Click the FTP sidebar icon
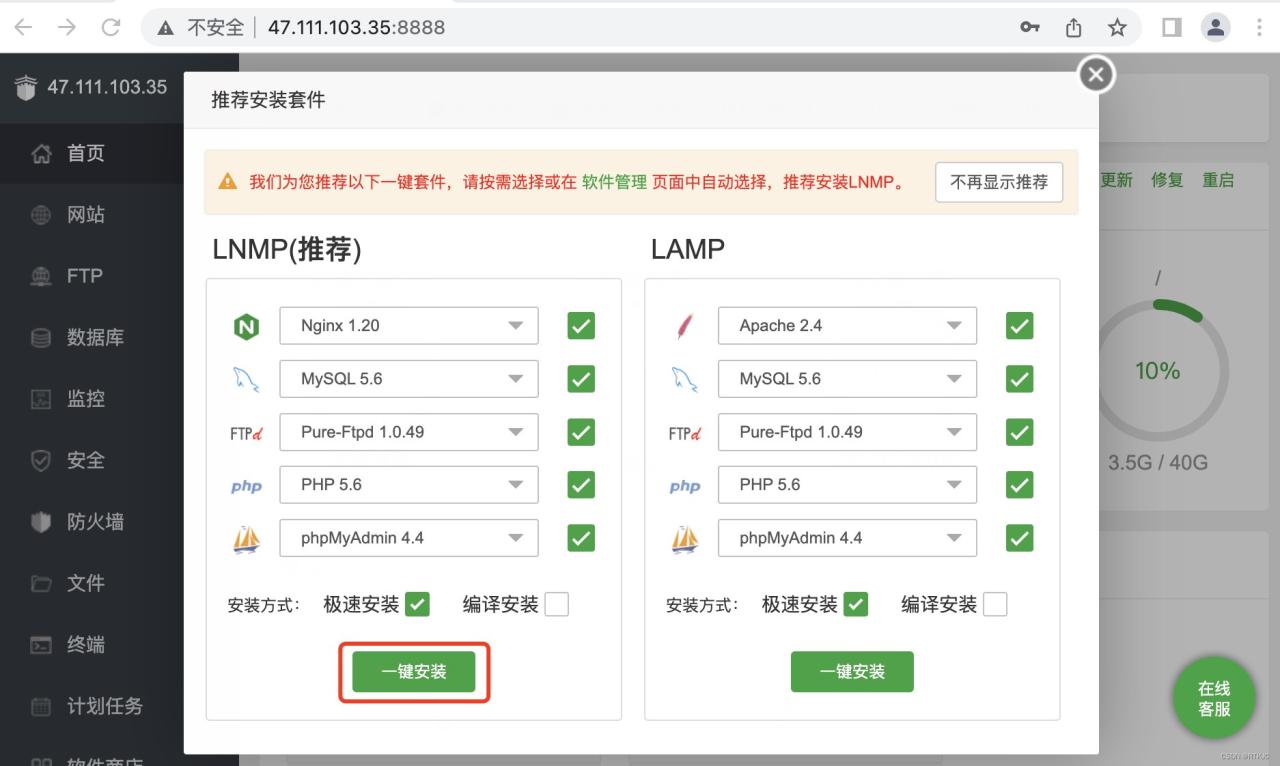The width and height of the screenshot is (1280, 766). pos(41,276)
